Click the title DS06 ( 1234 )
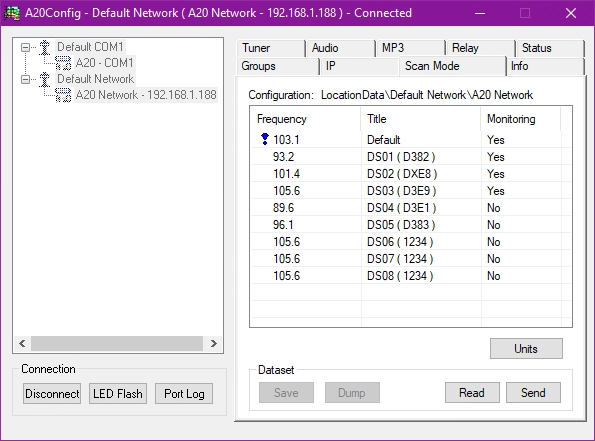 click(x=400, y=242)
